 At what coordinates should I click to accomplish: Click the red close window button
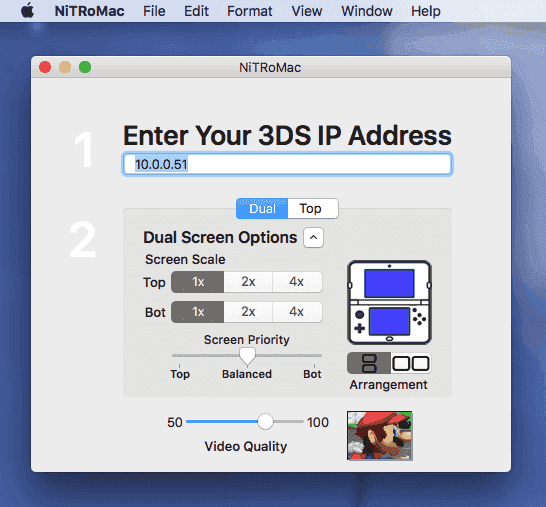pos(45,67)
